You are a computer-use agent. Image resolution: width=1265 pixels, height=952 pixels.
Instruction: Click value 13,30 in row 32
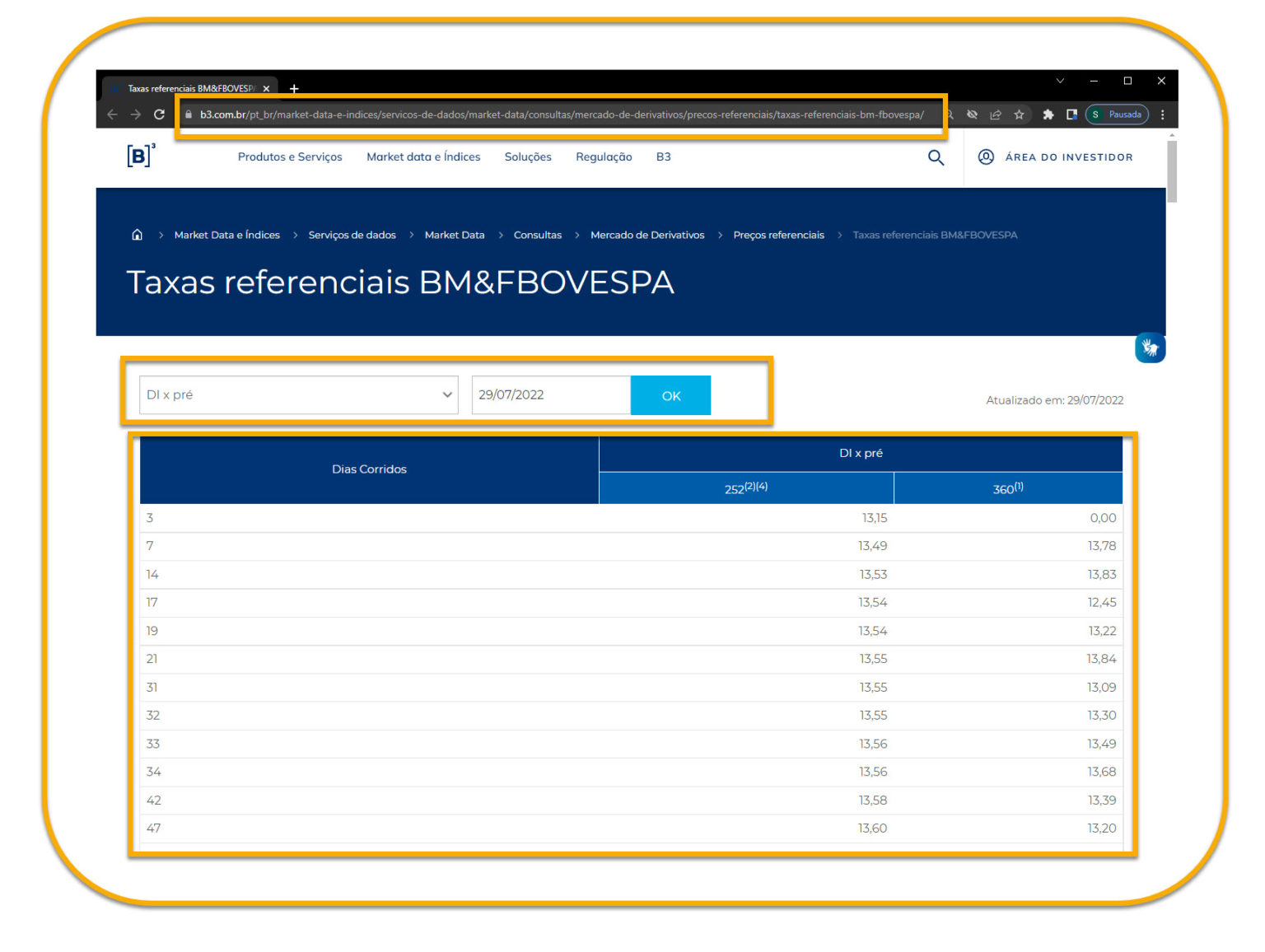point(1102,716)
